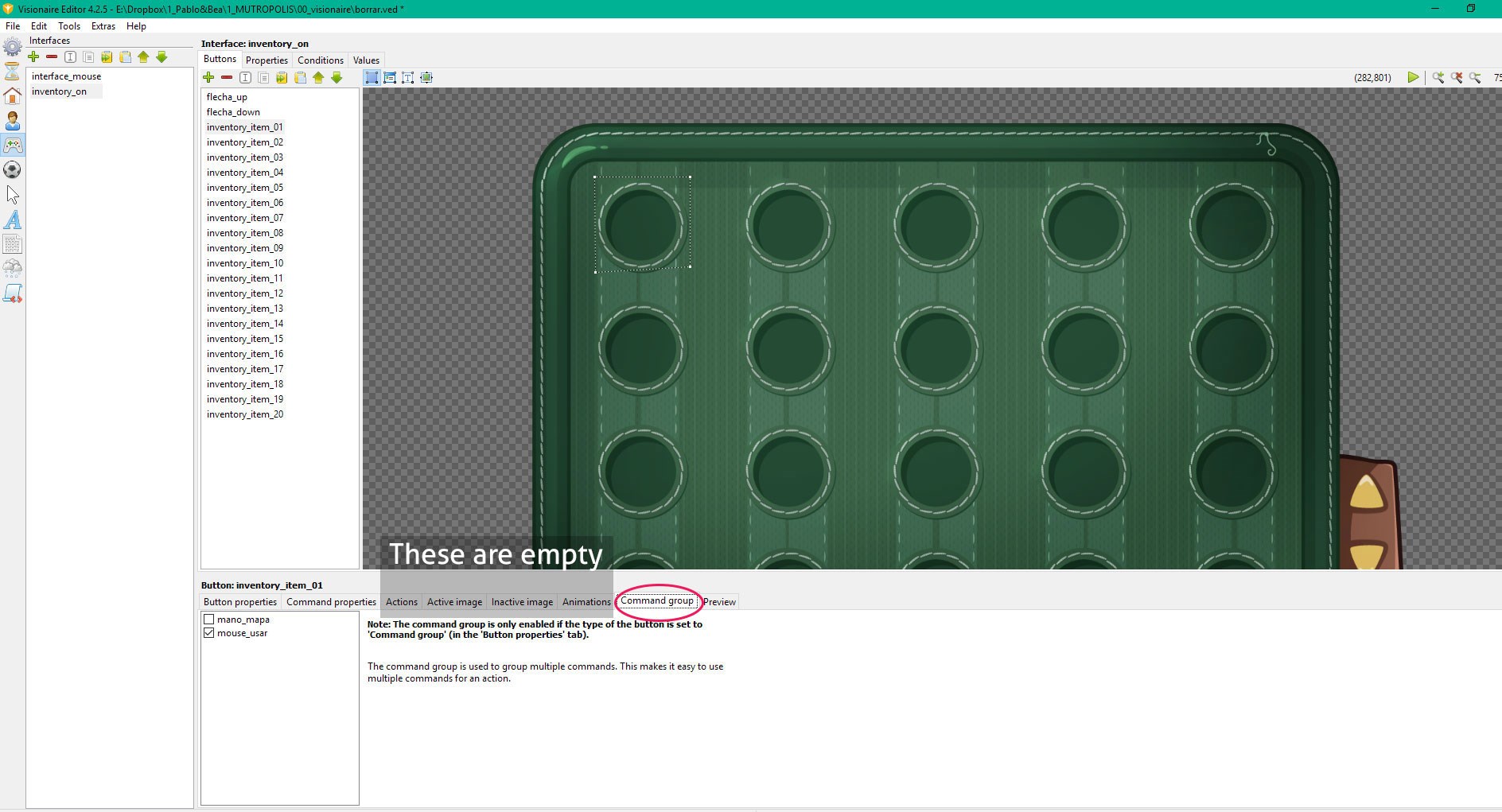Open the Edit menu
This screenshot has width=1502, height=812.
(x=39, y=25)
